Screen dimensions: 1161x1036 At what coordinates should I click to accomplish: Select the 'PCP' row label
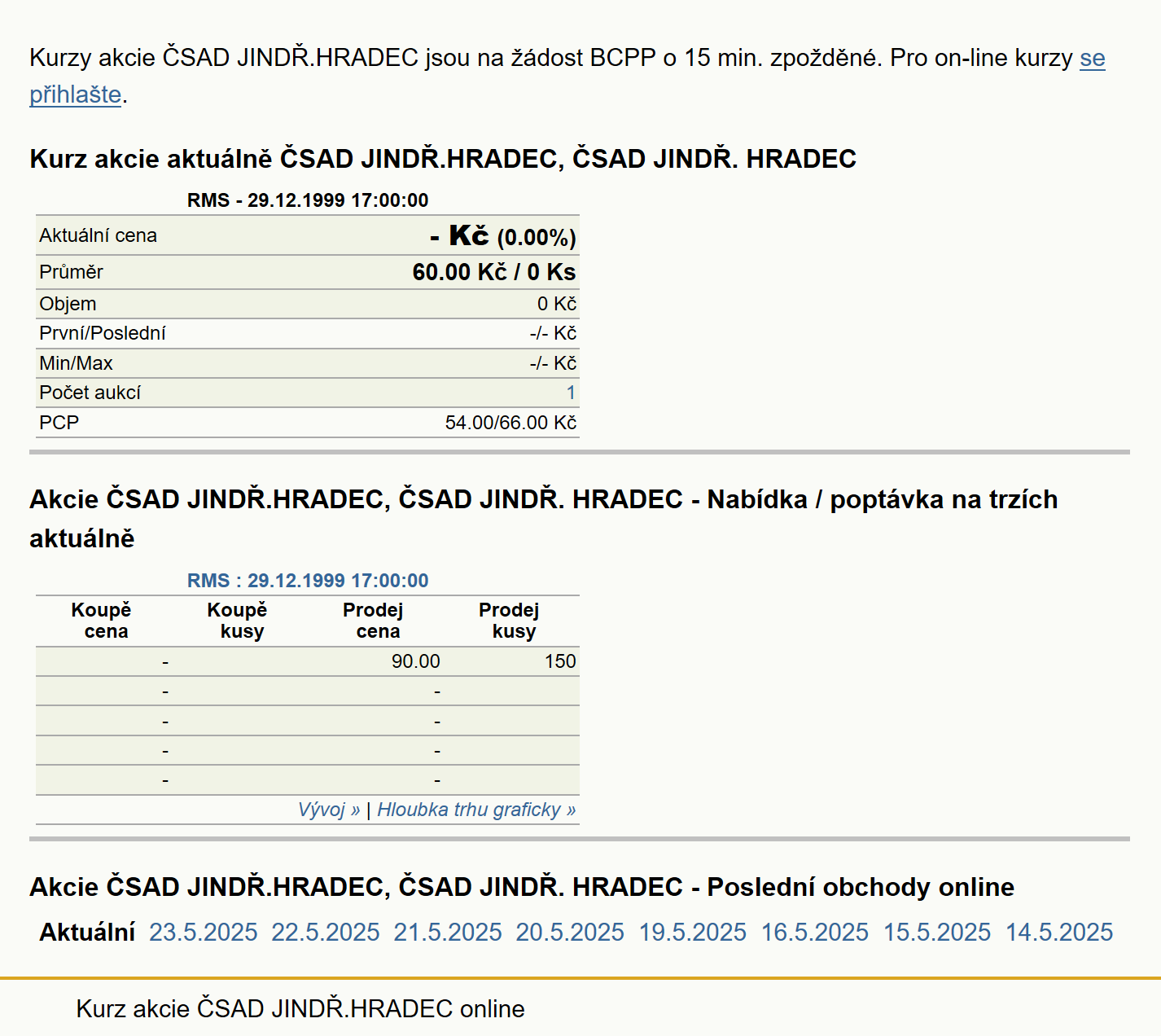tap(59, 423)
